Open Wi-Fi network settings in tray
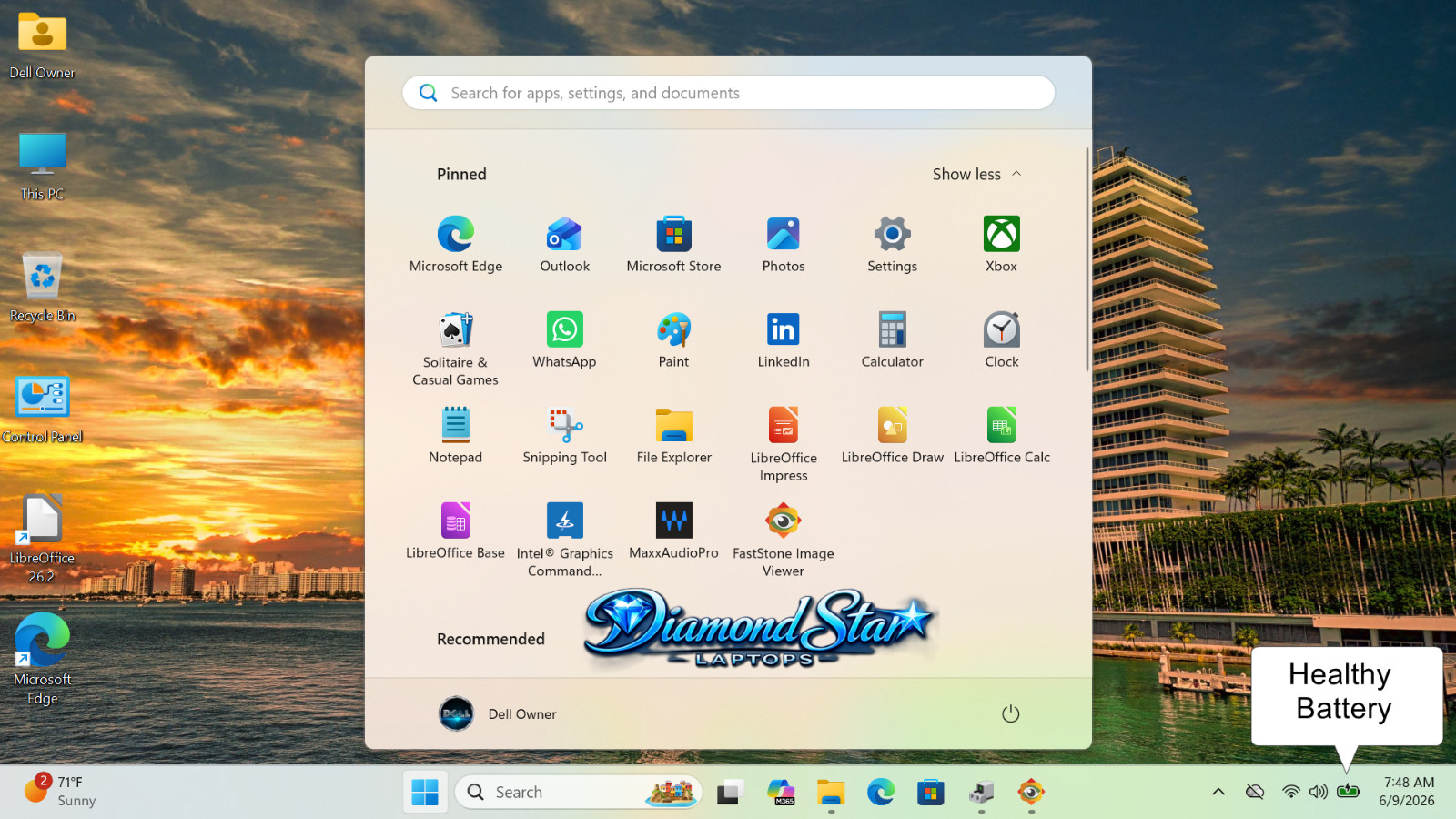Viewport: 1456px width, 819px height. click(1291, 792)
